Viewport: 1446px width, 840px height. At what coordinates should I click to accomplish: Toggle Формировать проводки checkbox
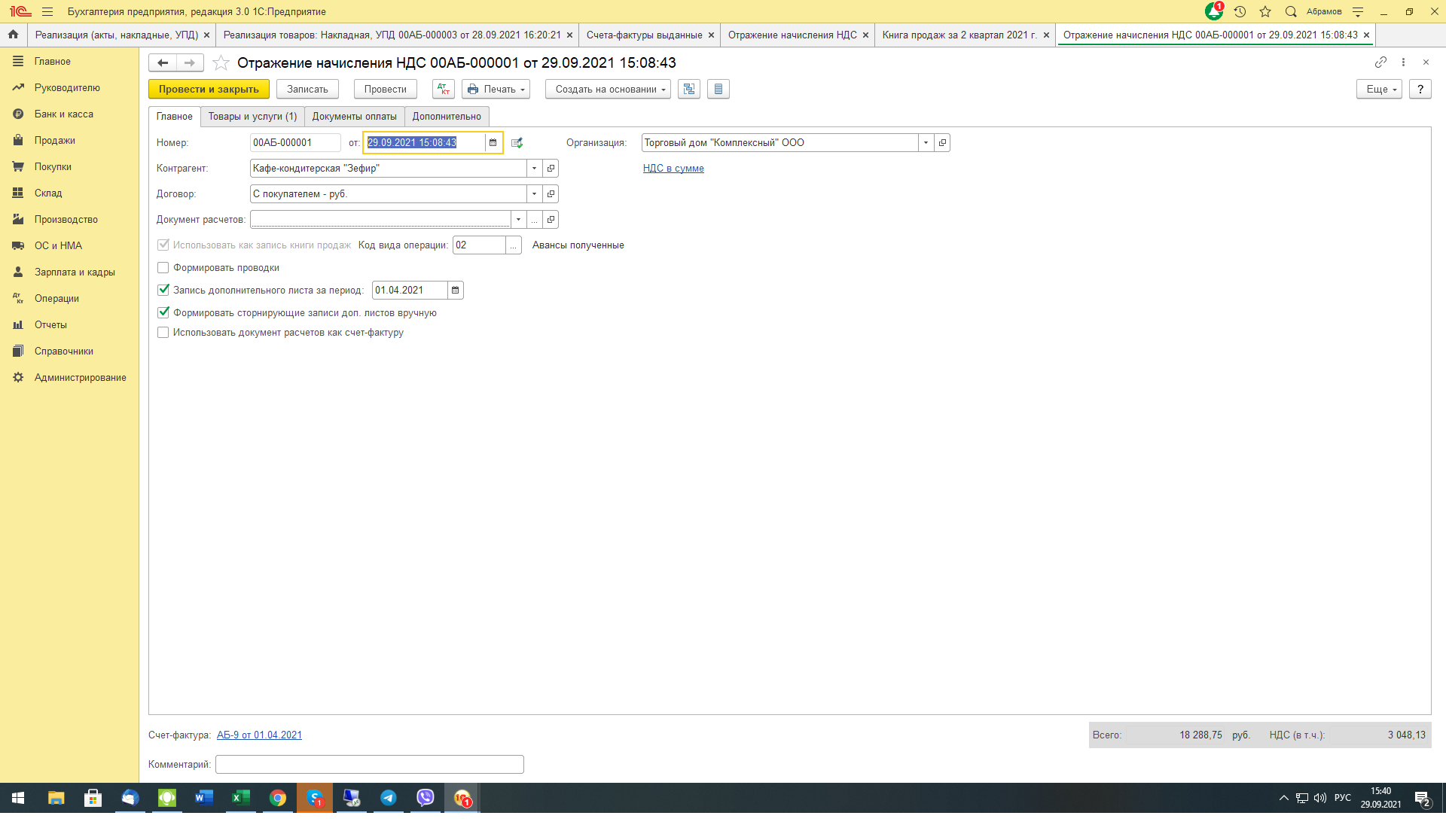[x=163, y=267]
